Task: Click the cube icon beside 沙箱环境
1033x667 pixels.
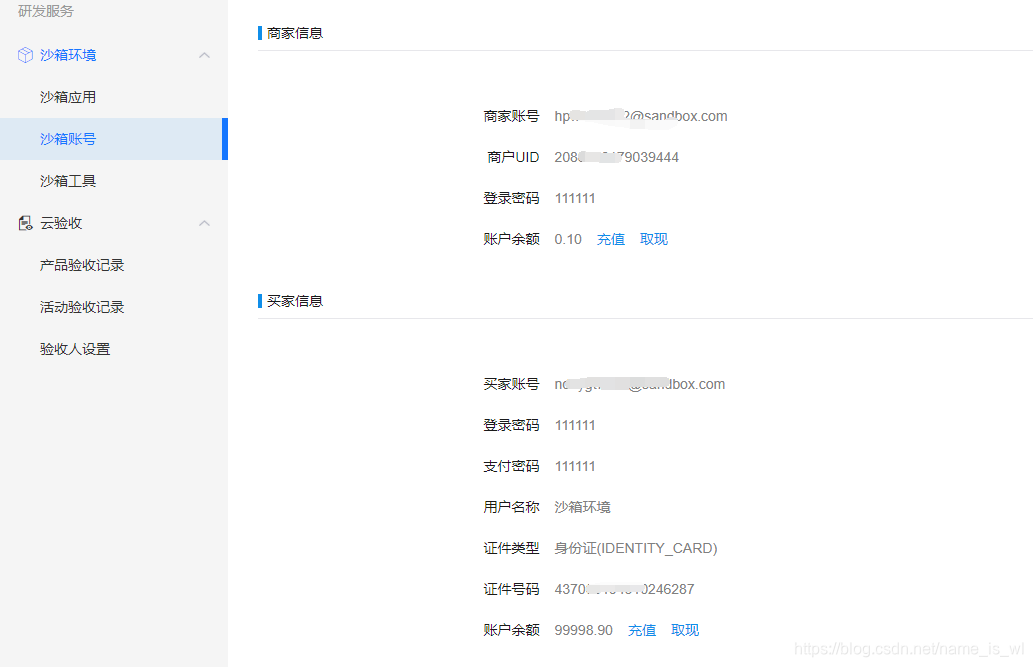Action: coord(24,55)
